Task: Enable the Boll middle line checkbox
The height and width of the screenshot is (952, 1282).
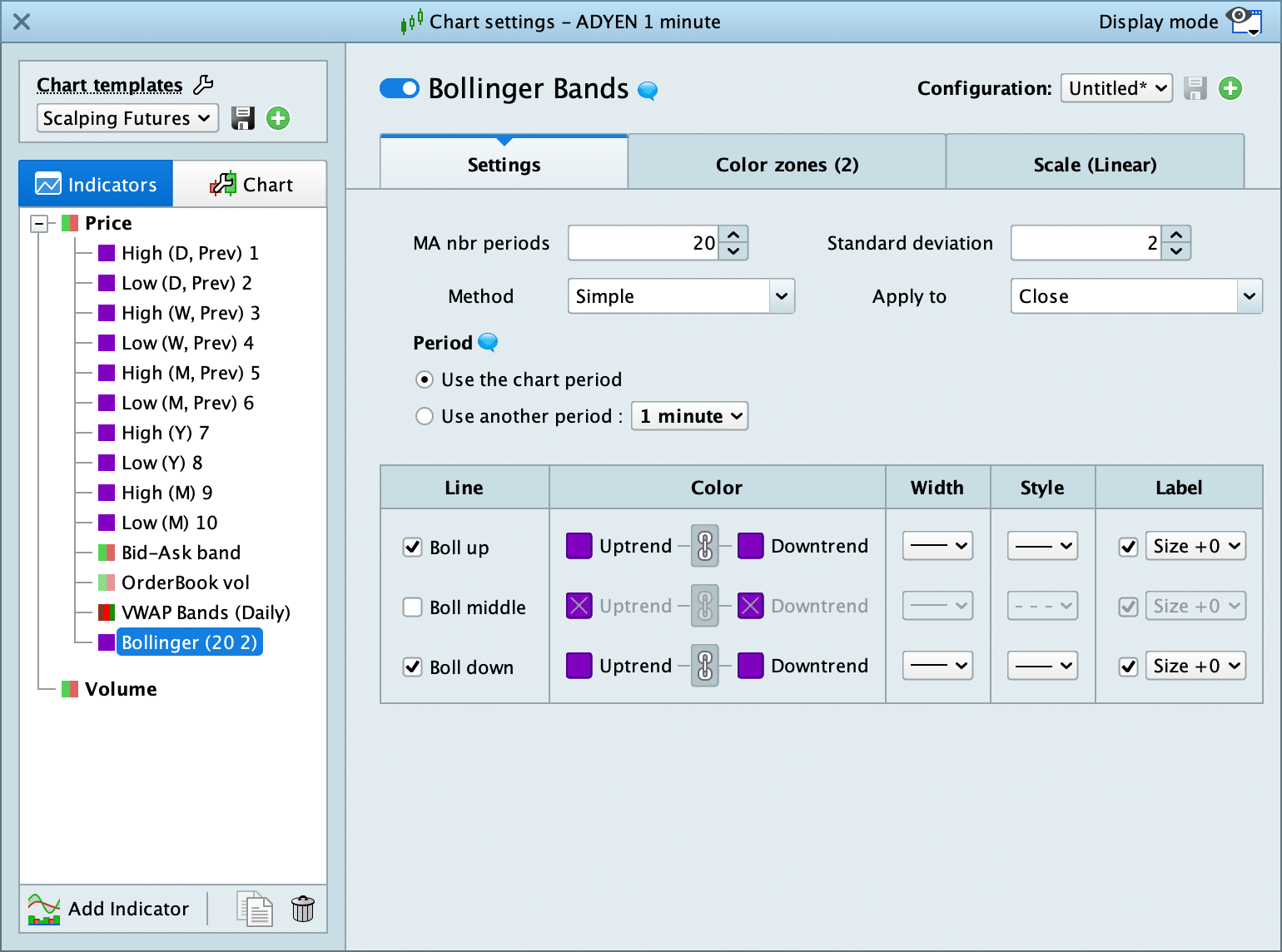Action: [413, 607]
